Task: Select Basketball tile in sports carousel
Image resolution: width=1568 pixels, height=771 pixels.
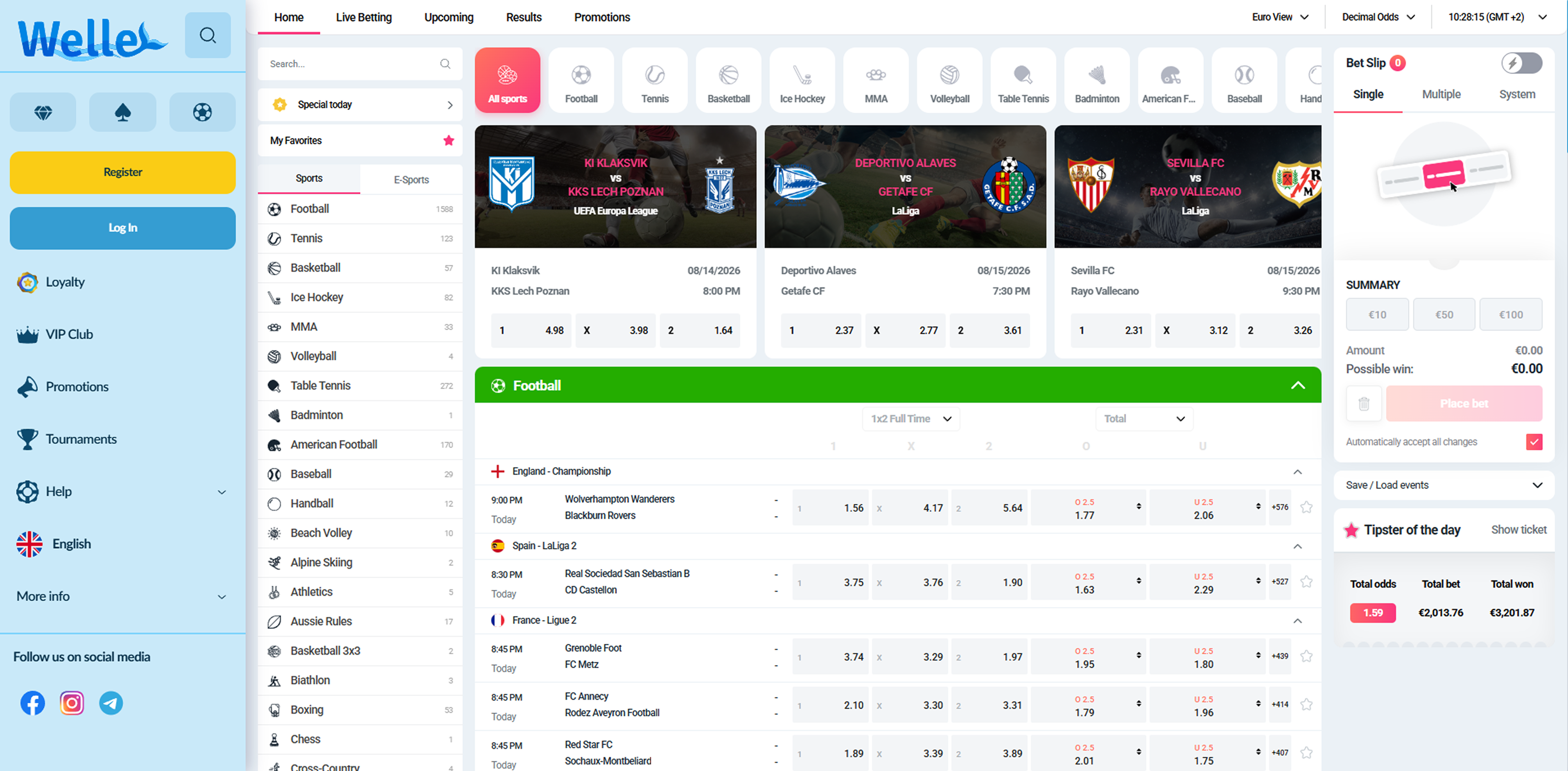Action: (x=728, y=80)
